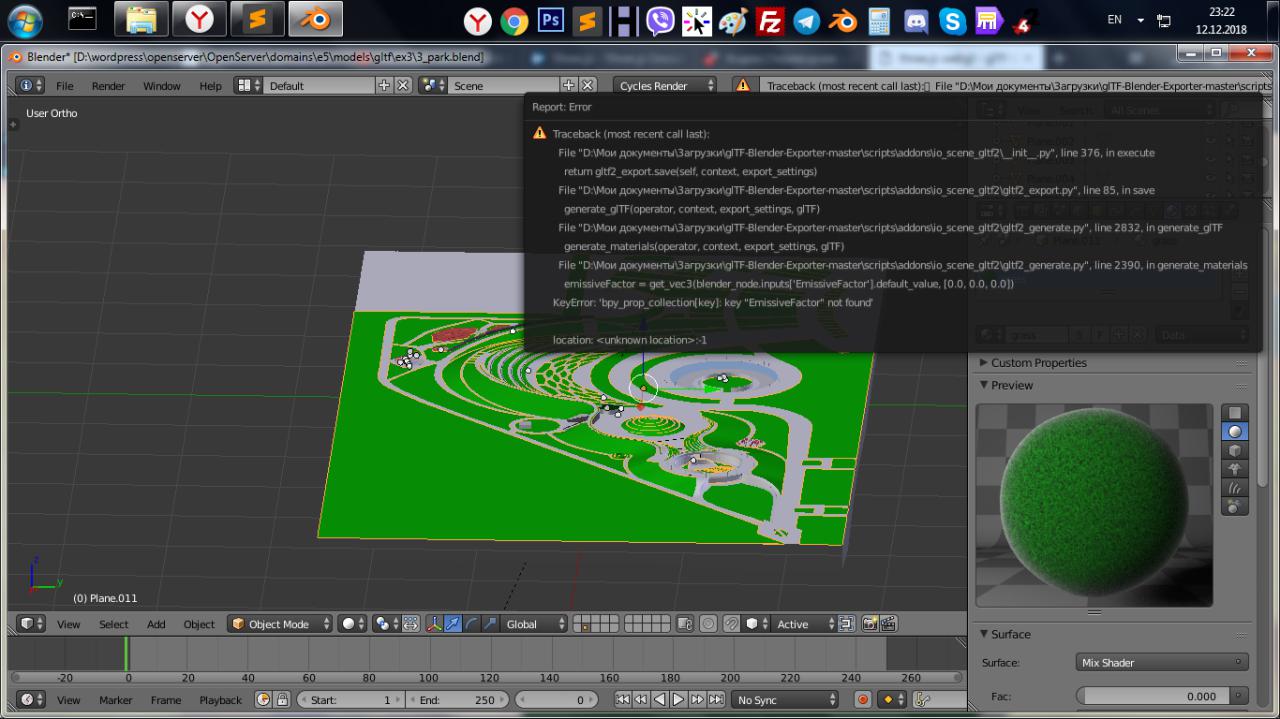Toggle the timeline range lock icon

tap(283, 700)
